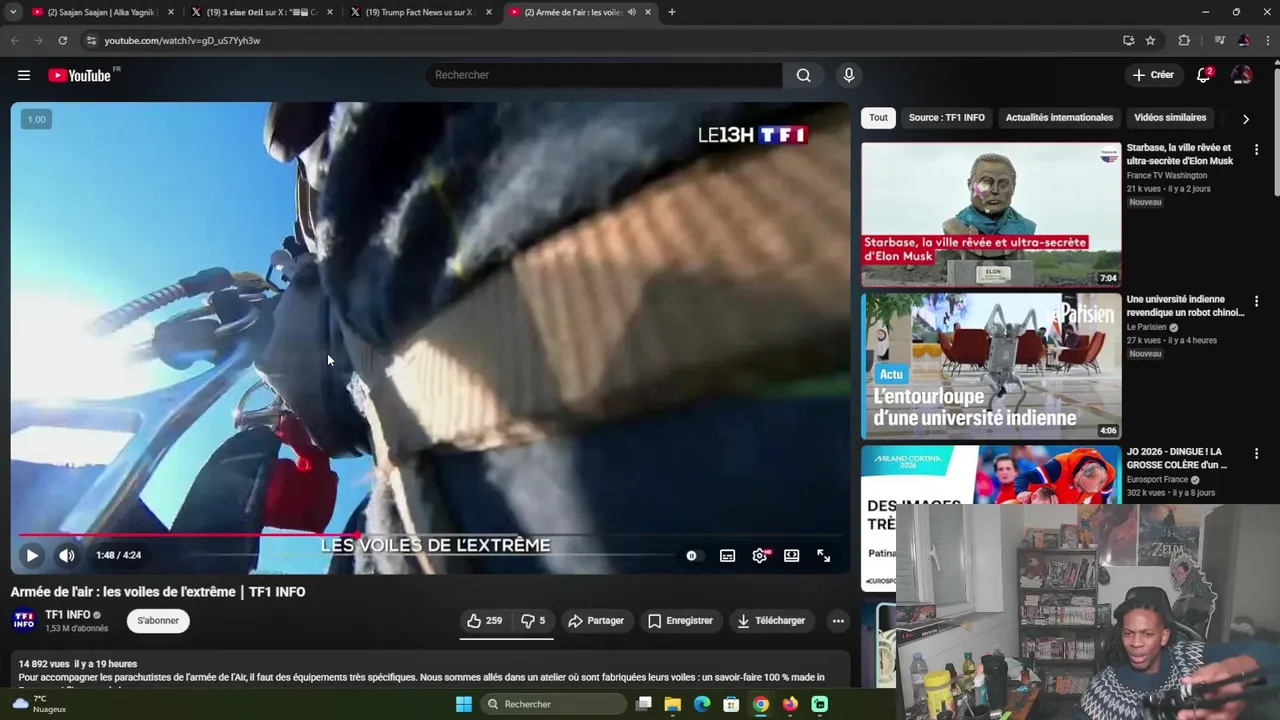Switch to theater mode
This screenshot has height=720, width=1280.
[x=791, y=555]
